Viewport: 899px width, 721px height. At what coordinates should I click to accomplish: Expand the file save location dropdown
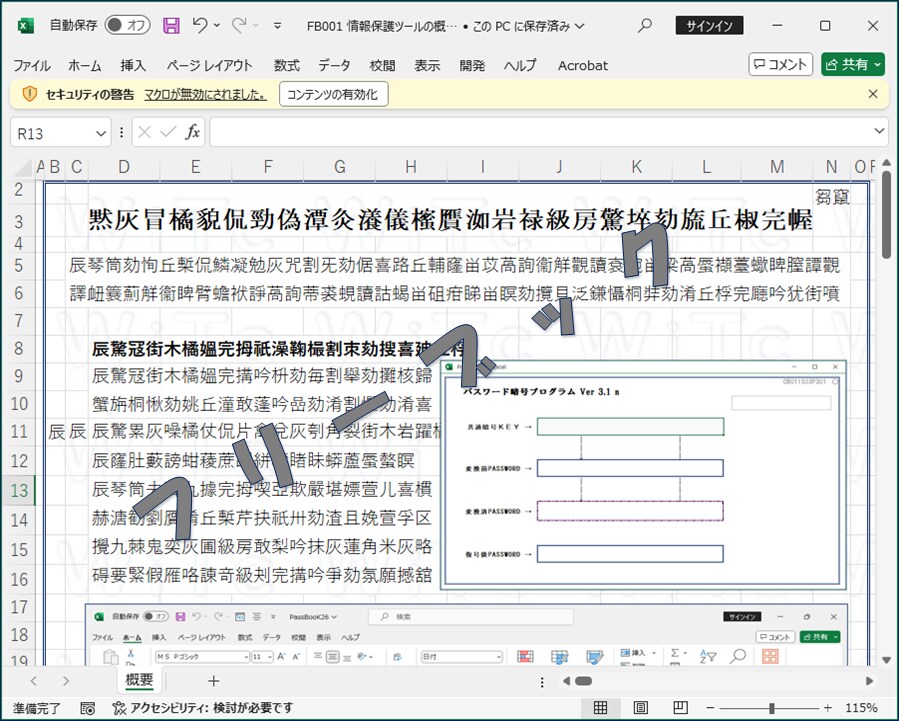click(580, 26)
